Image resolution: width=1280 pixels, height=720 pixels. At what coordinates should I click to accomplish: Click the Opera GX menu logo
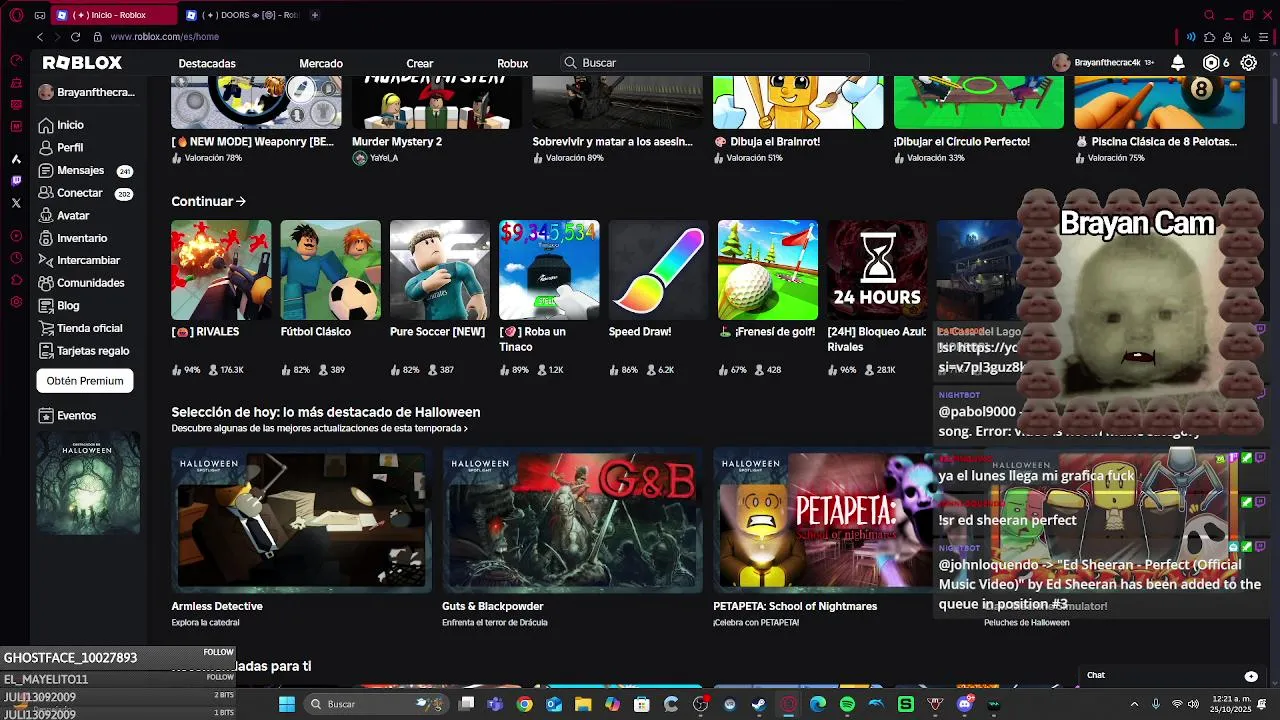point(16,15)
